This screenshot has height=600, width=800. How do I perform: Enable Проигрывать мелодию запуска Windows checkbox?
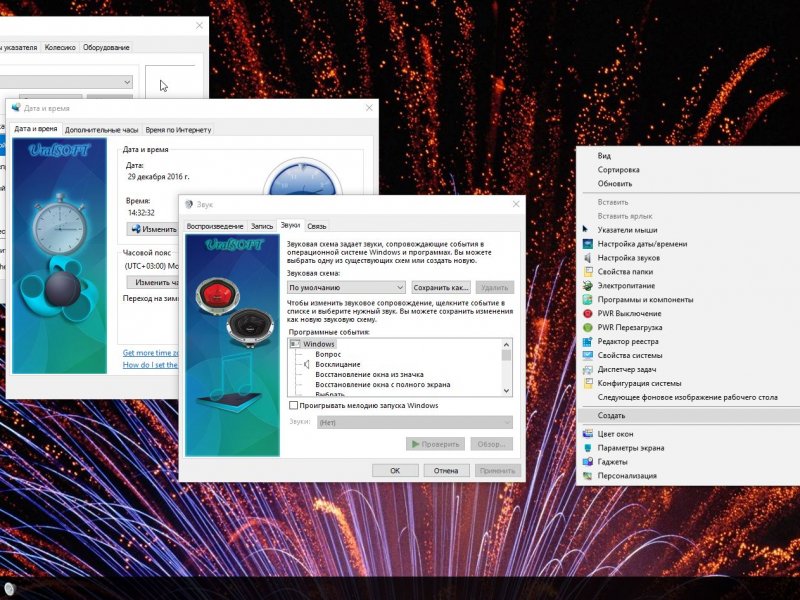[293, 406]
